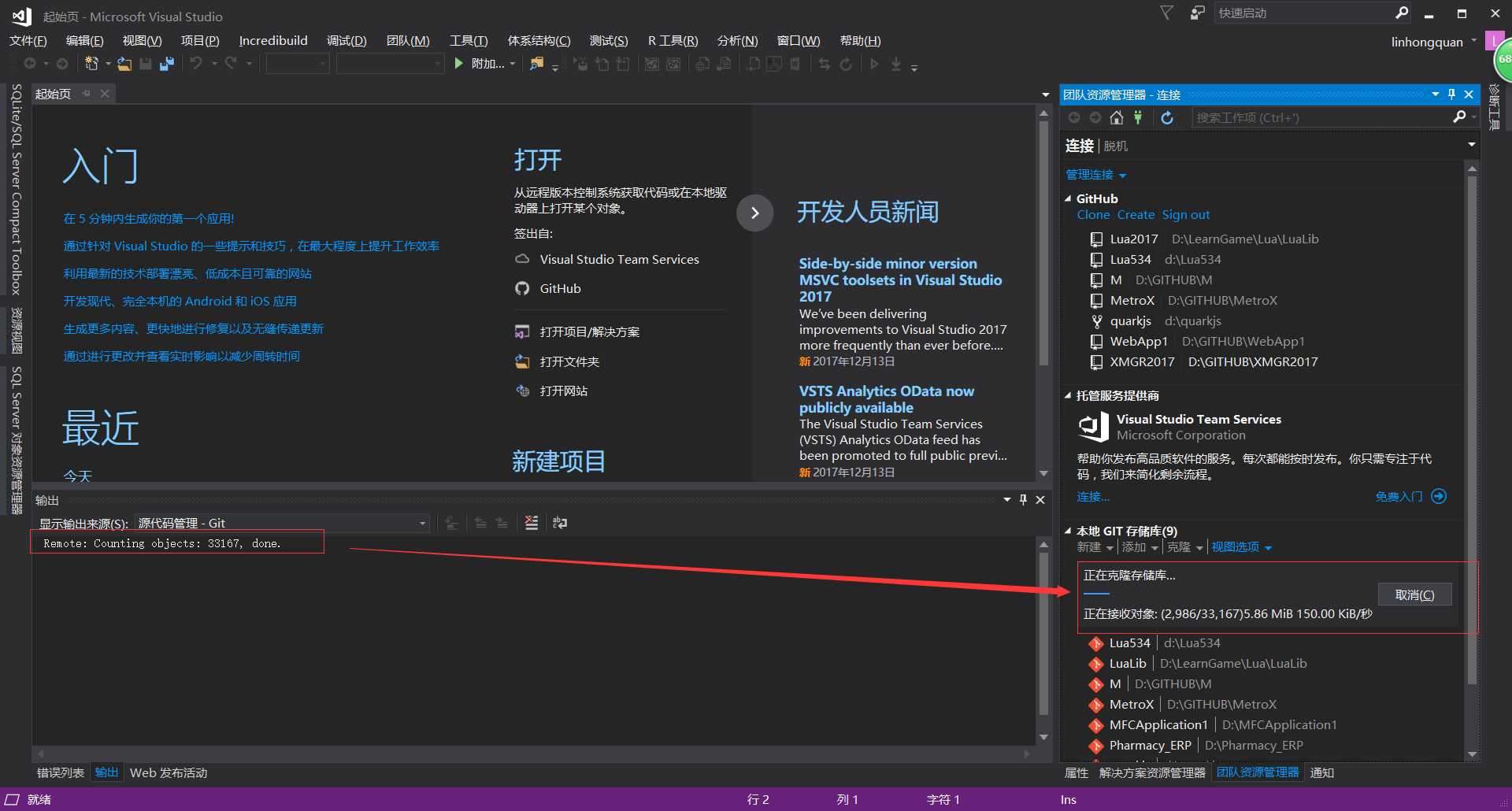
Task: Open the 管理连接 dropdown
Action: [x=1095, y=175]
